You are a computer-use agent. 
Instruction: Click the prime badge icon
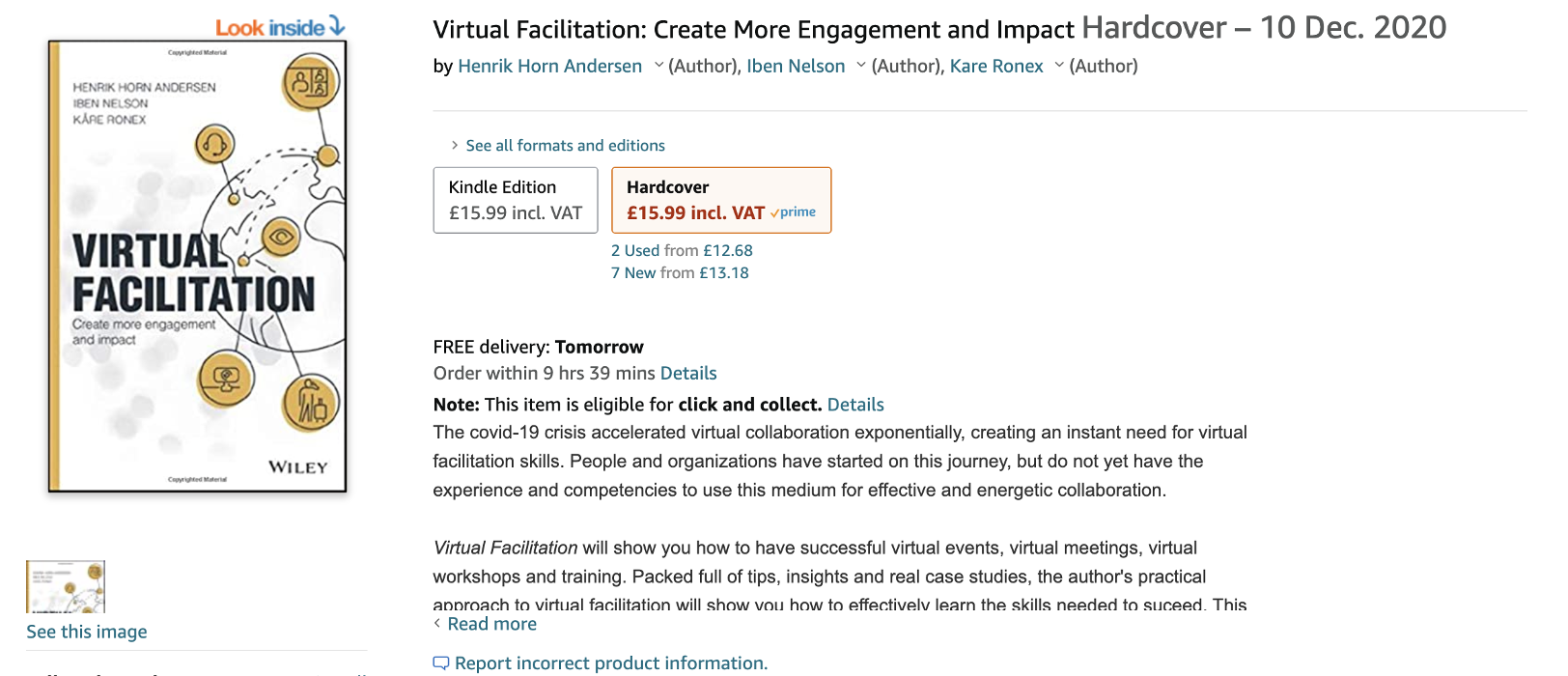(x=794, y=212)
